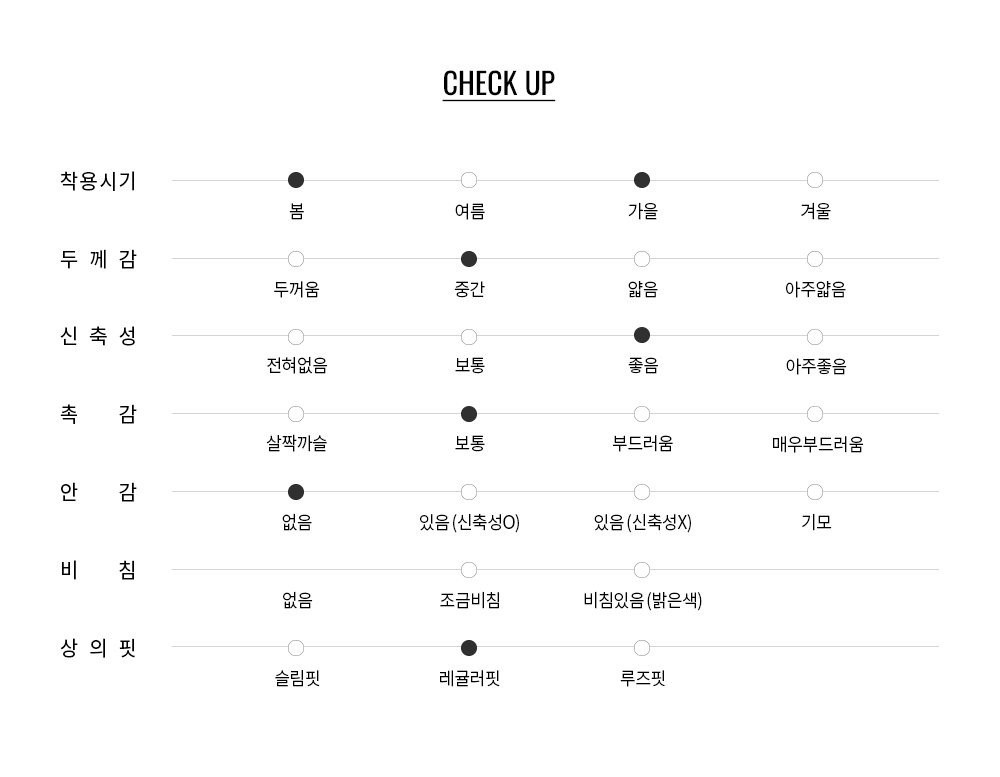1000x777 pixels.
Task: Select 기모 lining radio dot
Action: click(x=815, y=492)
